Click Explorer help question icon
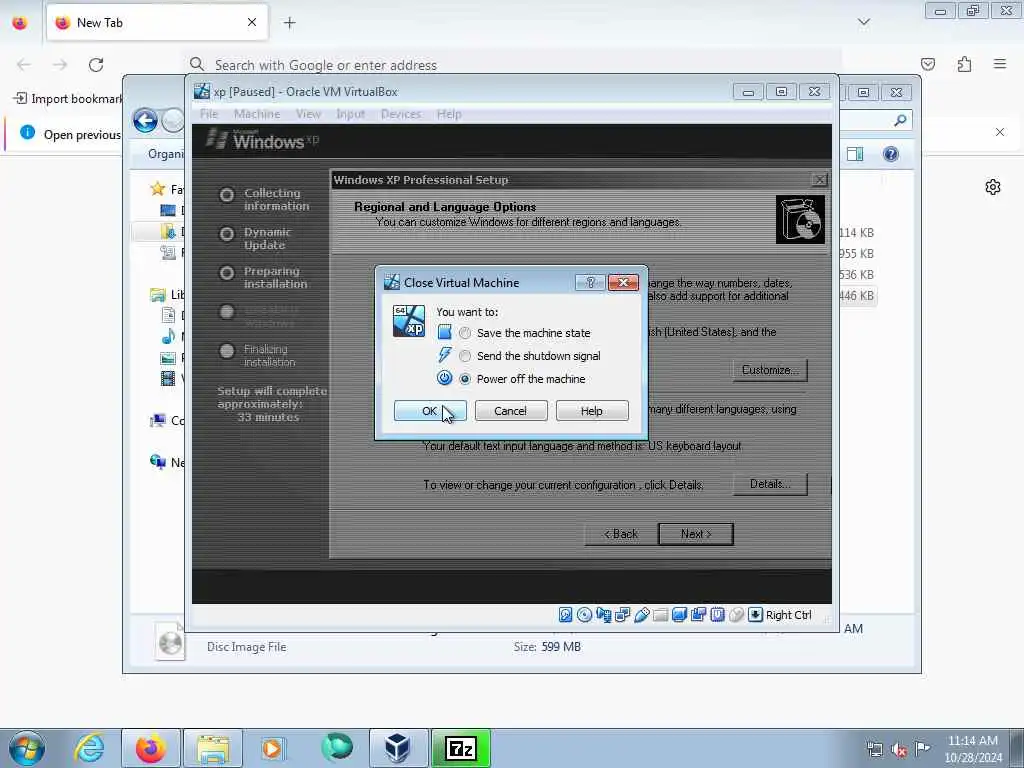 890,154
